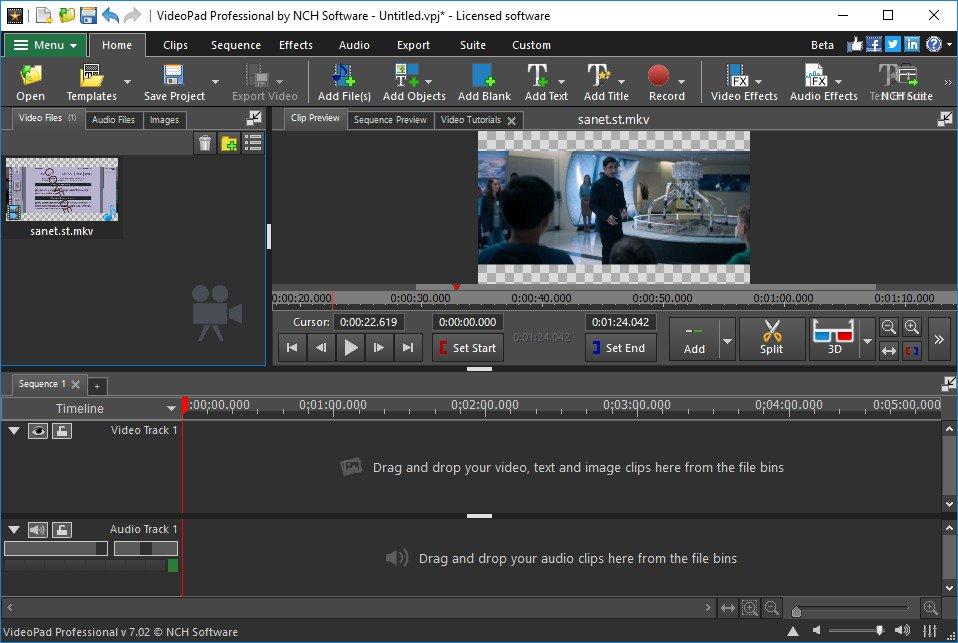Open the Templates toolbar button

(92, 83)
